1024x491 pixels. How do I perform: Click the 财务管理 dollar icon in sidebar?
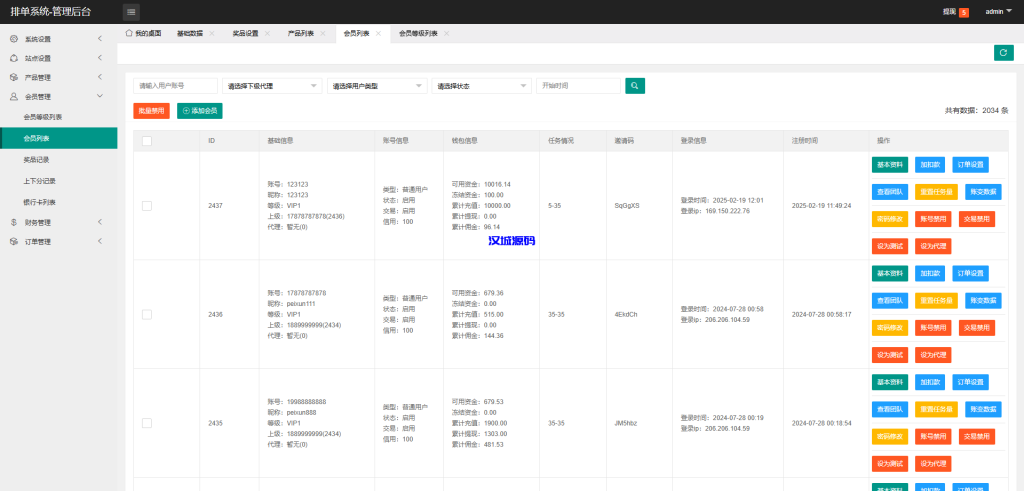click(14, 222)
